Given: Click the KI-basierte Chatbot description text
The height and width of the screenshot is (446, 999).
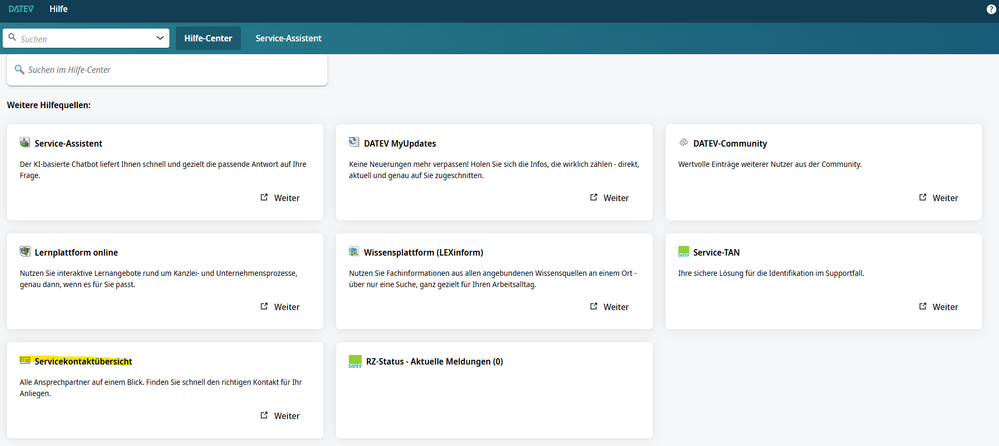Looking at the screenshot, I should coord(163,169).
